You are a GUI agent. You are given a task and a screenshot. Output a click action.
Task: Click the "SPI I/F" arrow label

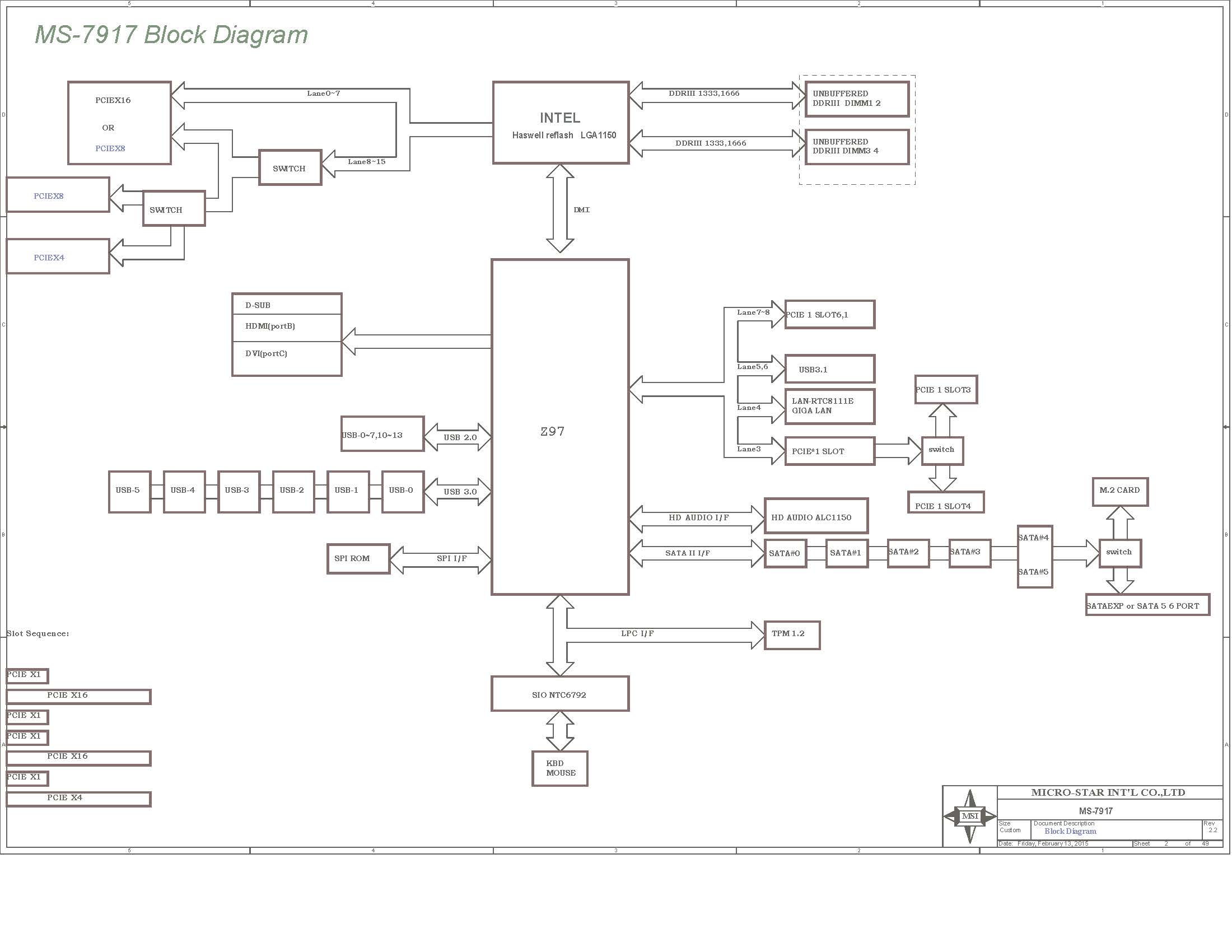click(x=452, y=558)
